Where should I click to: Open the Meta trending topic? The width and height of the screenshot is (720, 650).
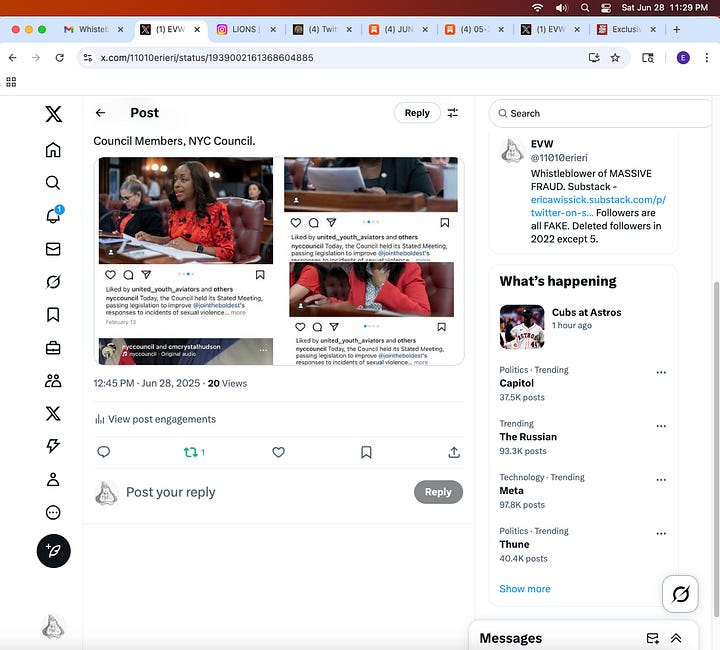pos(512,491)
